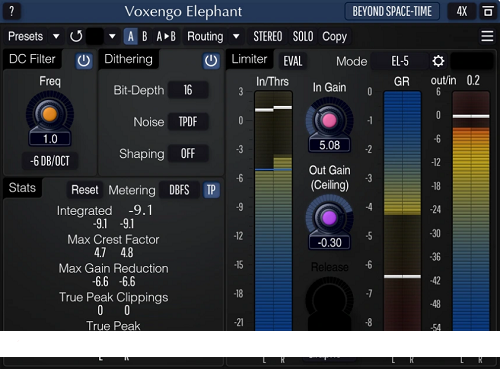Open limiter mode settings gear icon
Screen dimensions: 500x369
(x=438, y=61)
